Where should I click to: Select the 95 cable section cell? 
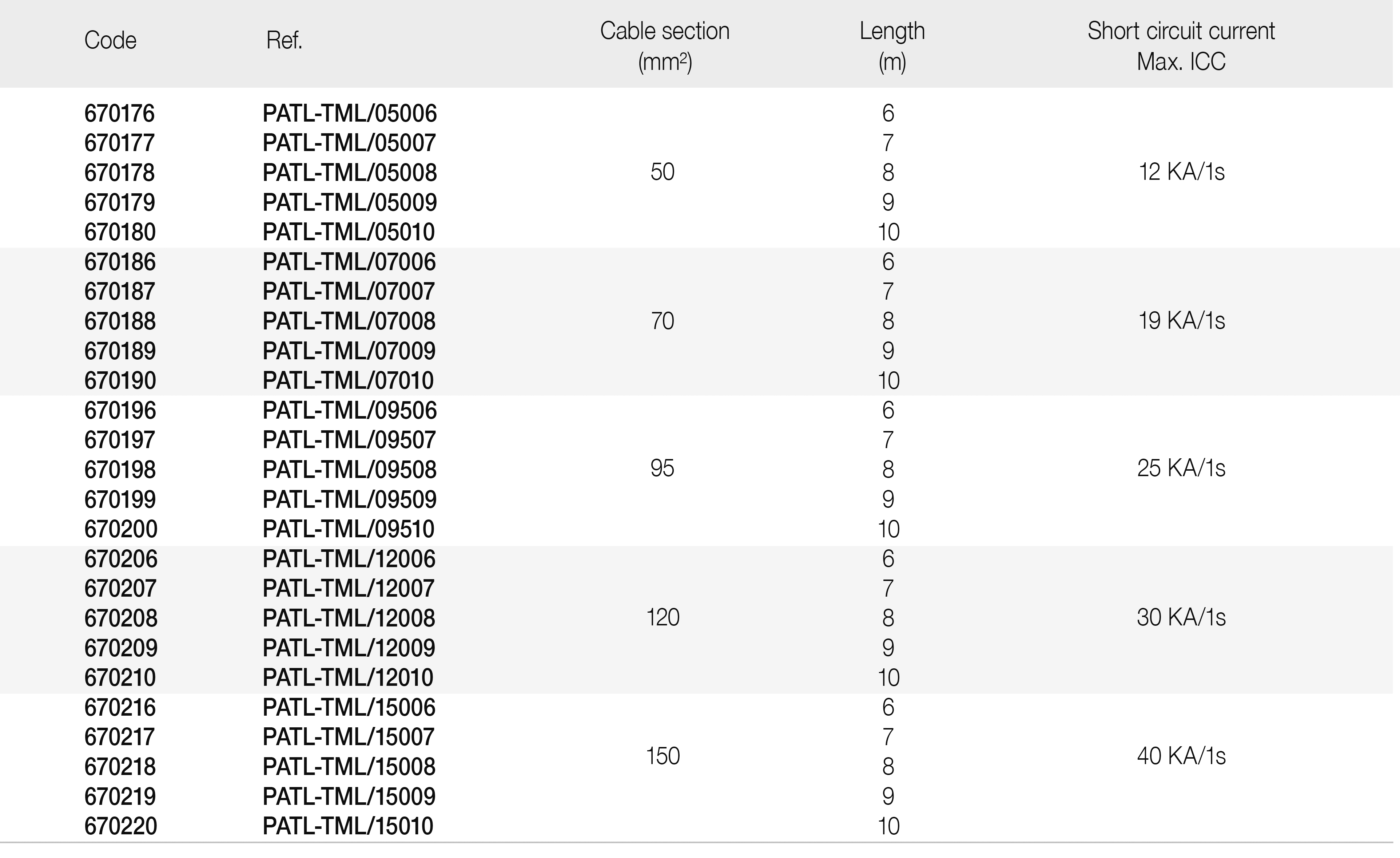point(663,468)
